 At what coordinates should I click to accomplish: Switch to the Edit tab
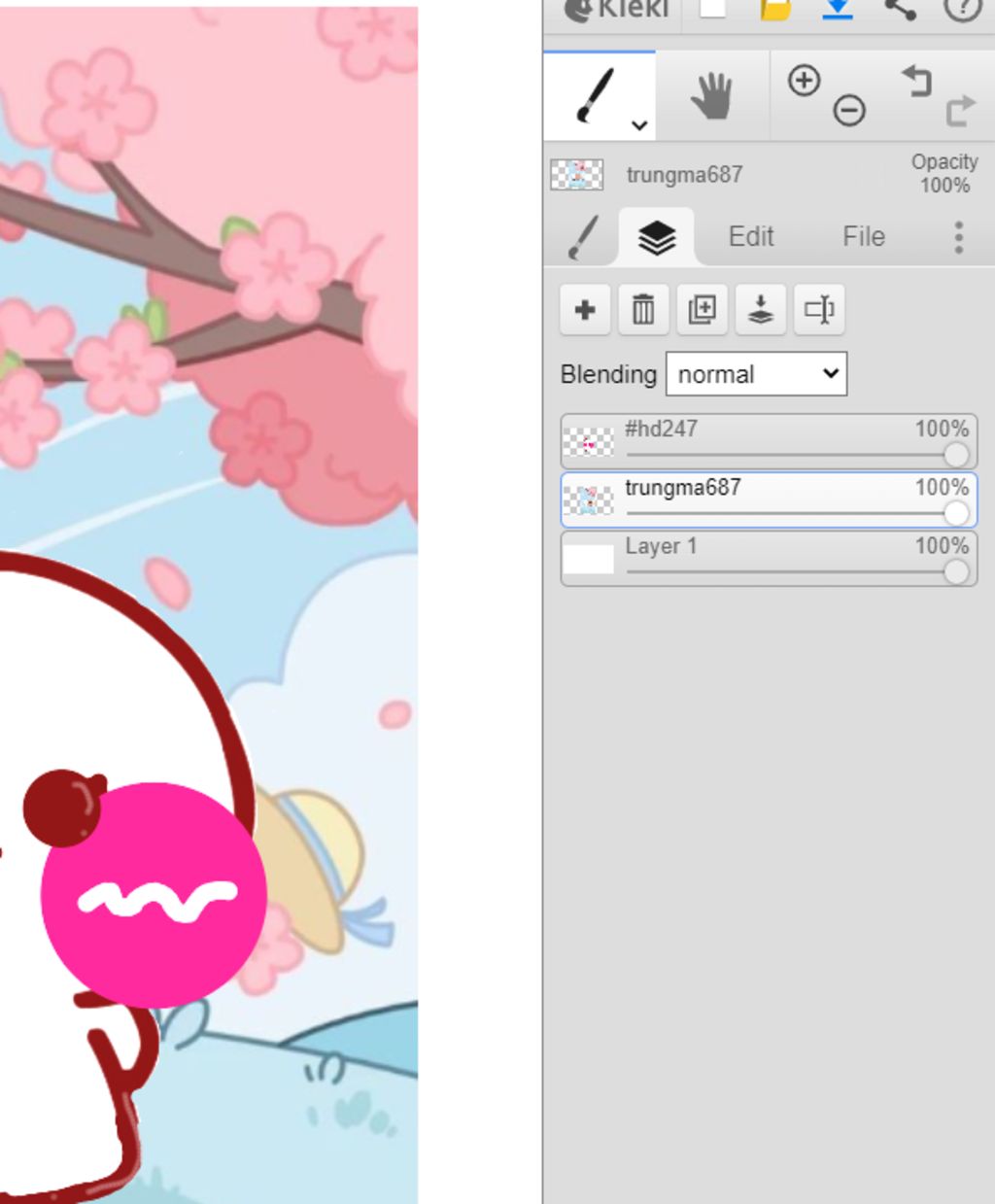point(750,237)
